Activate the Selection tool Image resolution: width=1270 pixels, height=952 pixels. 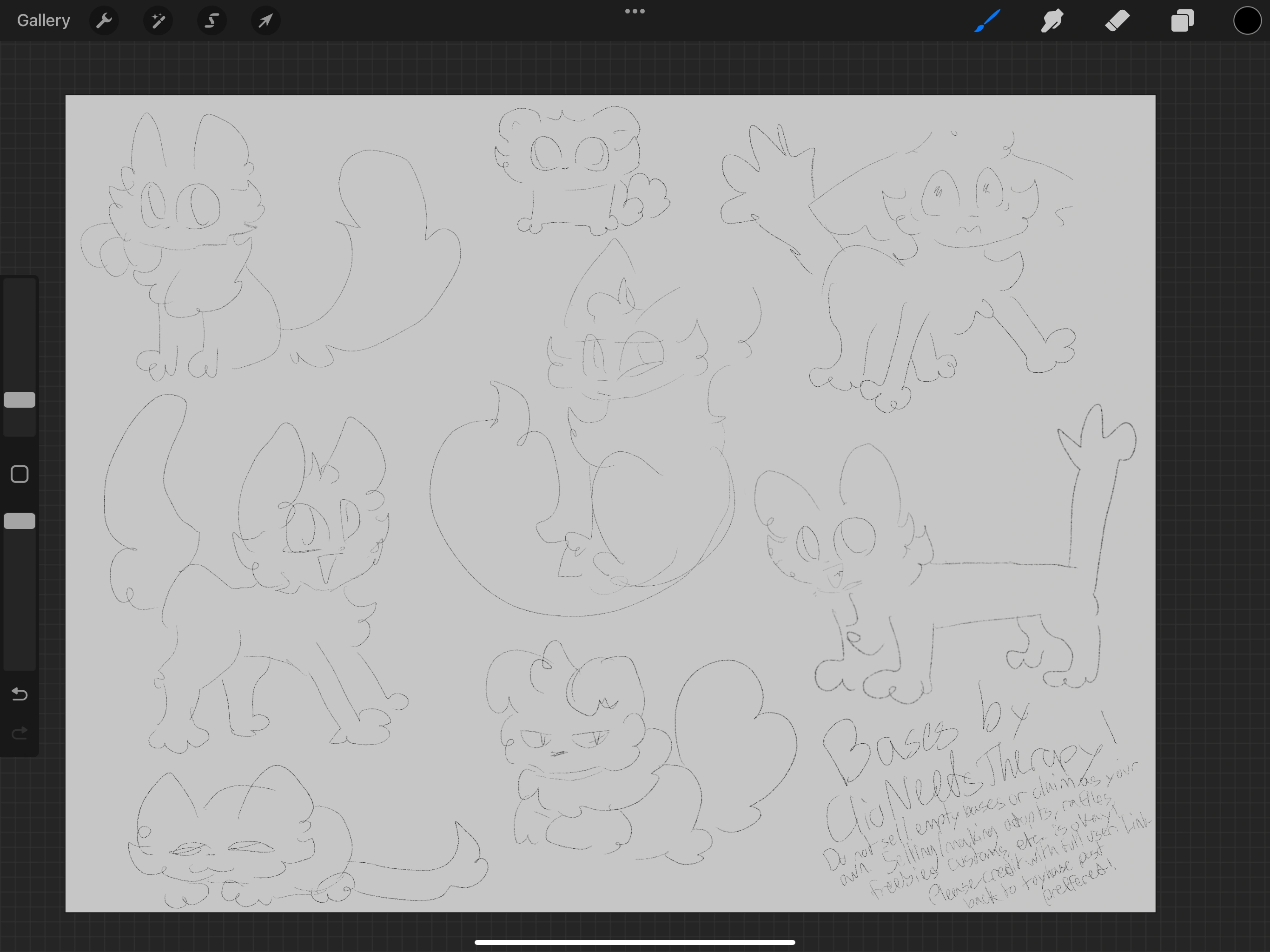click(x=212, y=20)
